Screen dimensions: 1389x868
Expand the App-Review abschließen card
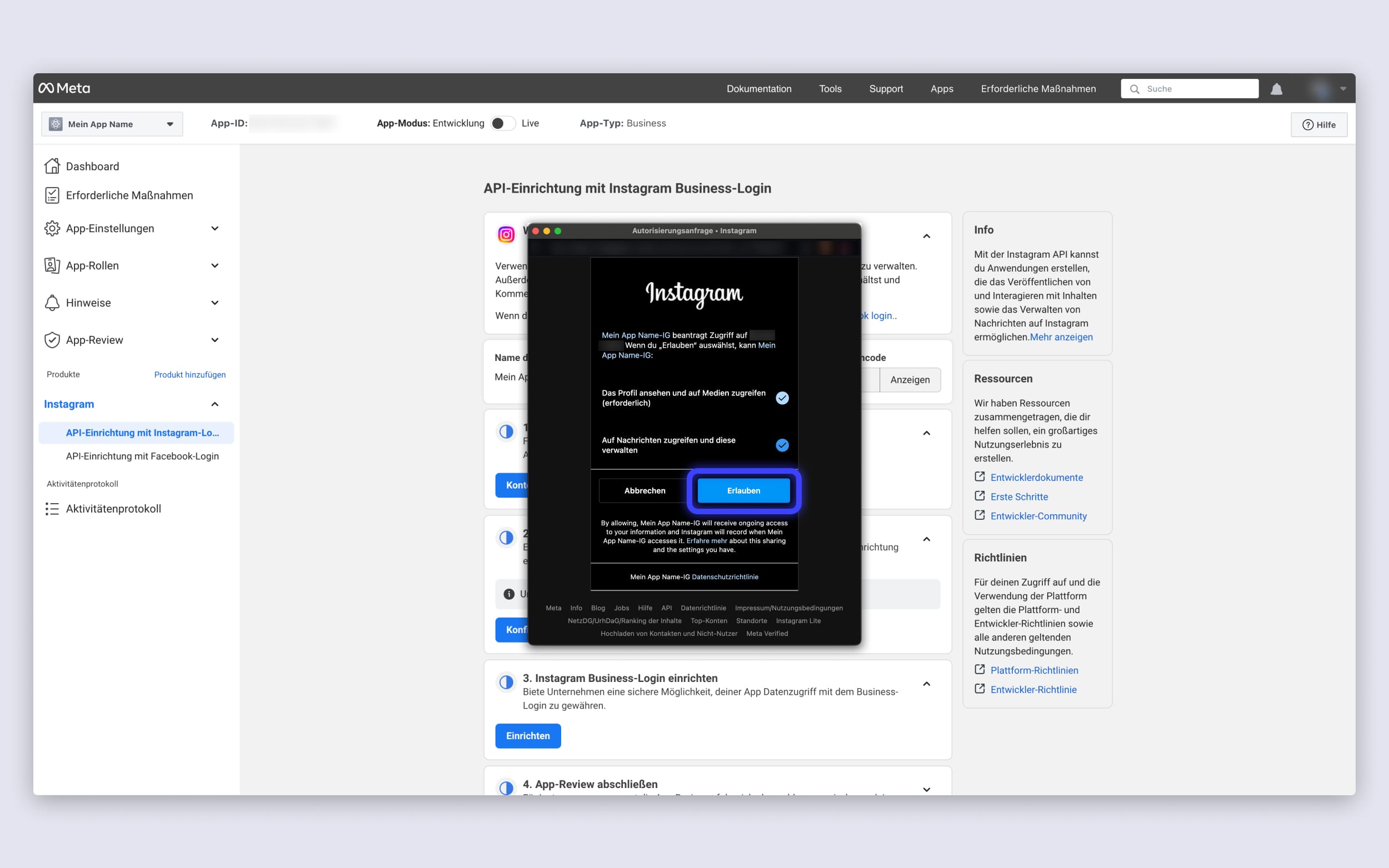point(926,789)
